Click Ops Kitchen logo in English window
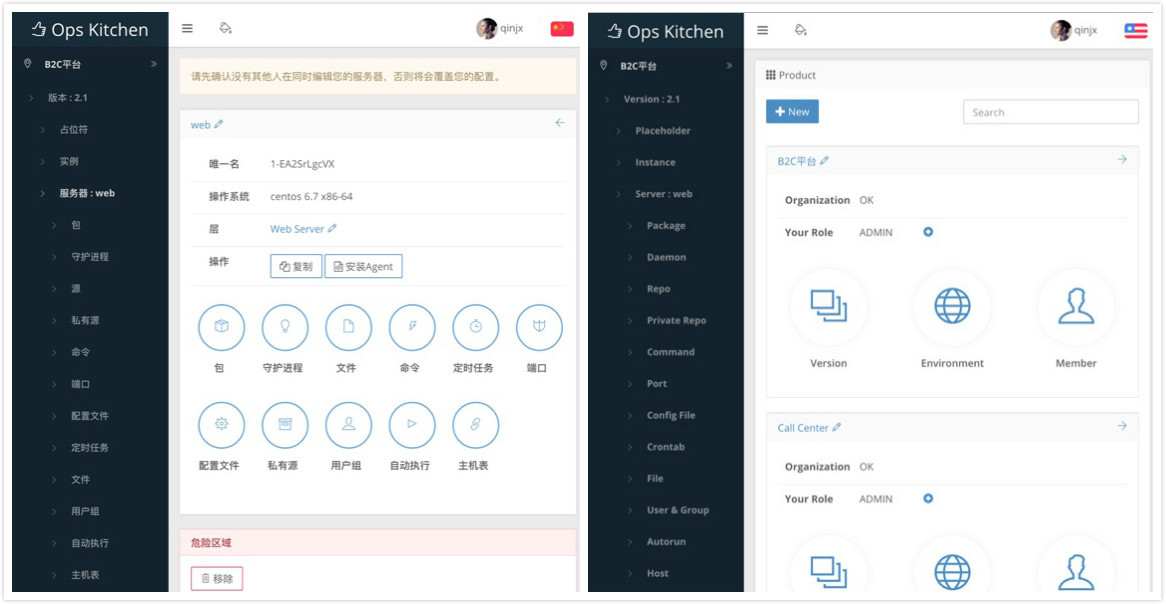This screenshot has height=604, width=1166. point(666,31)
